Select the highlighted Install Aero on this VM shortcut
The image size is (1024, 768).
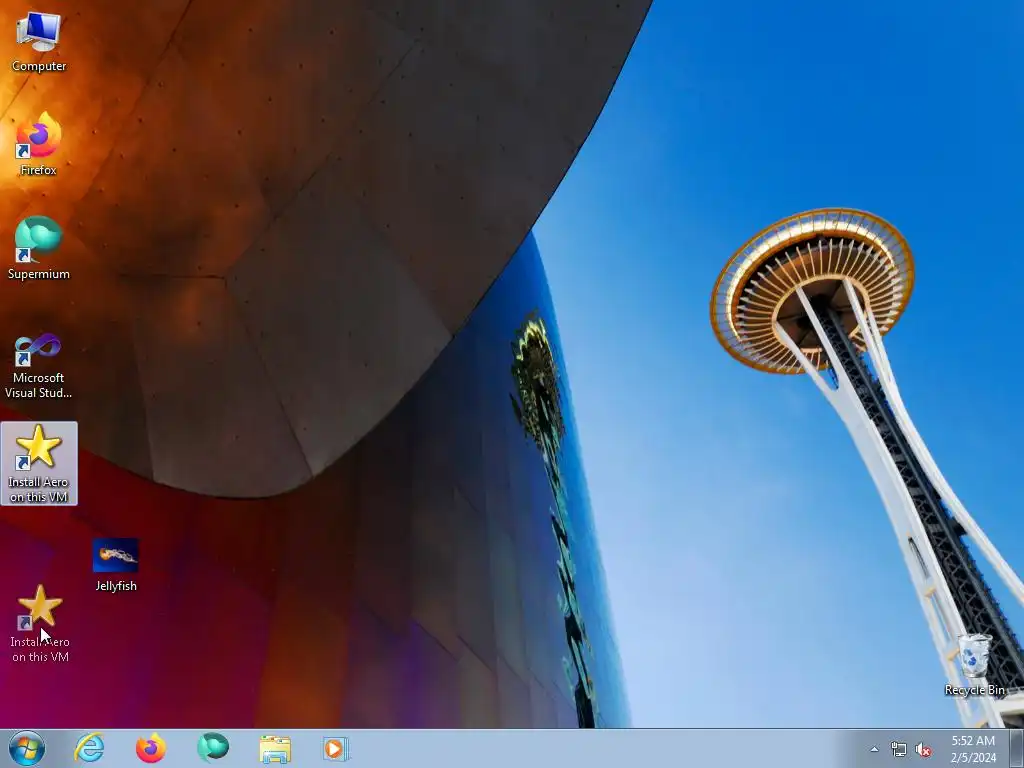[39, 463]
